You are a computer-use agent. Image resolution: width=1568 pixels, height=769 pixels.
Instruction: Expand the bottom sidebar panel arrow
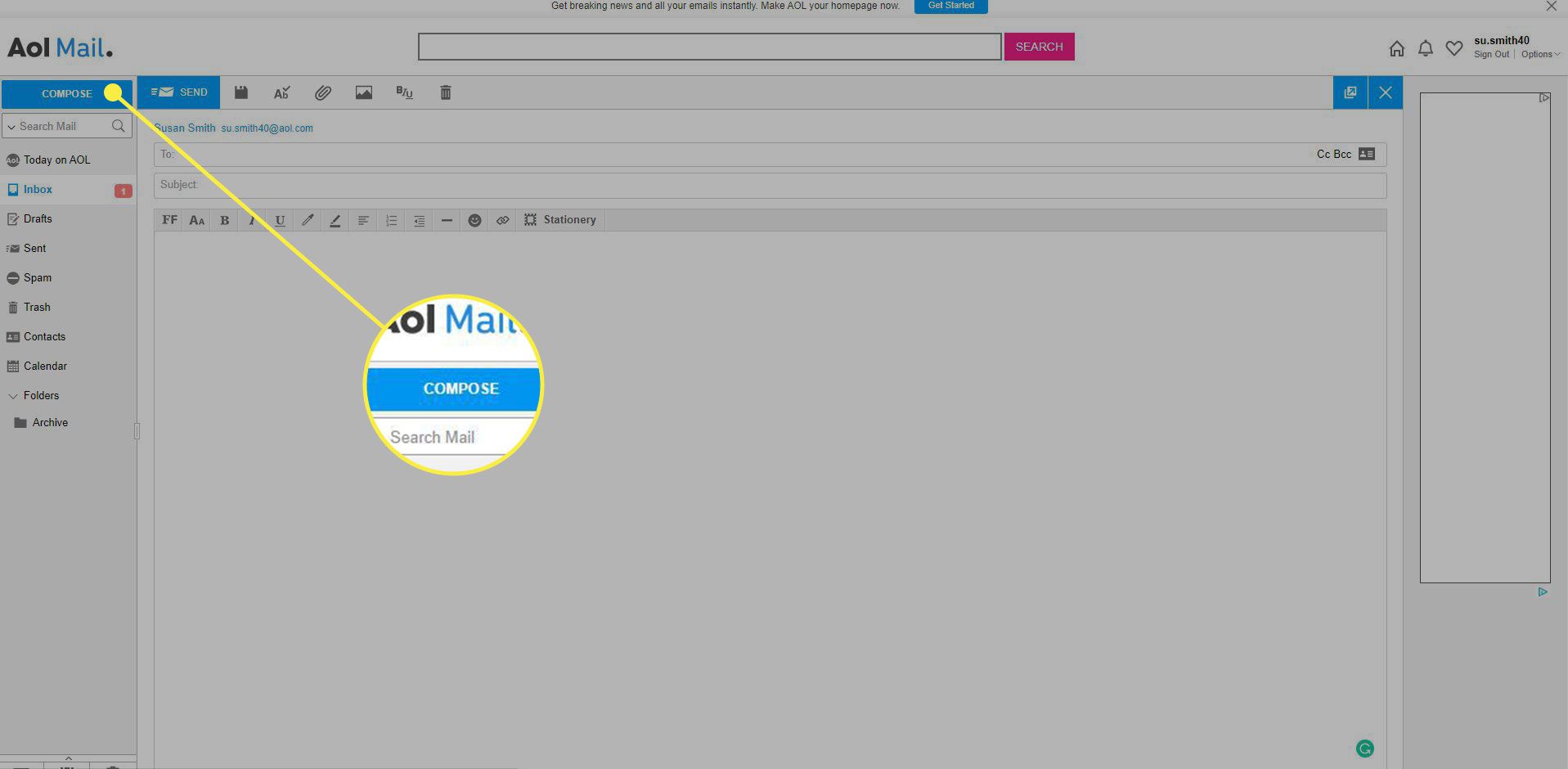(x=69, y=758)
